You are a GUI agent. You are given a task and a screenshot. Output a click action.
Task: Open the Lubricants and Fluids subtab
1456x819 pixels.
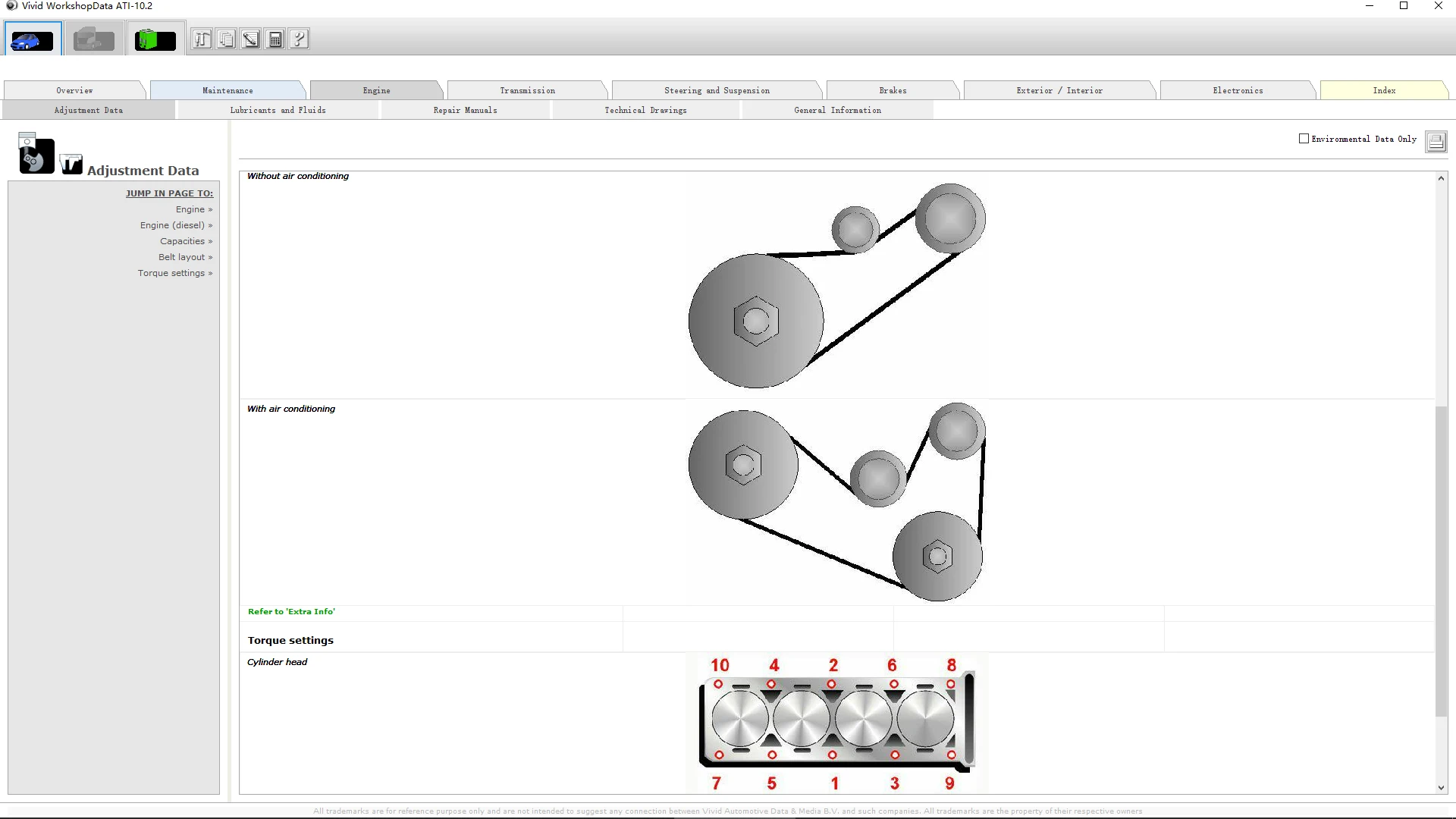(x=278, y=110)
